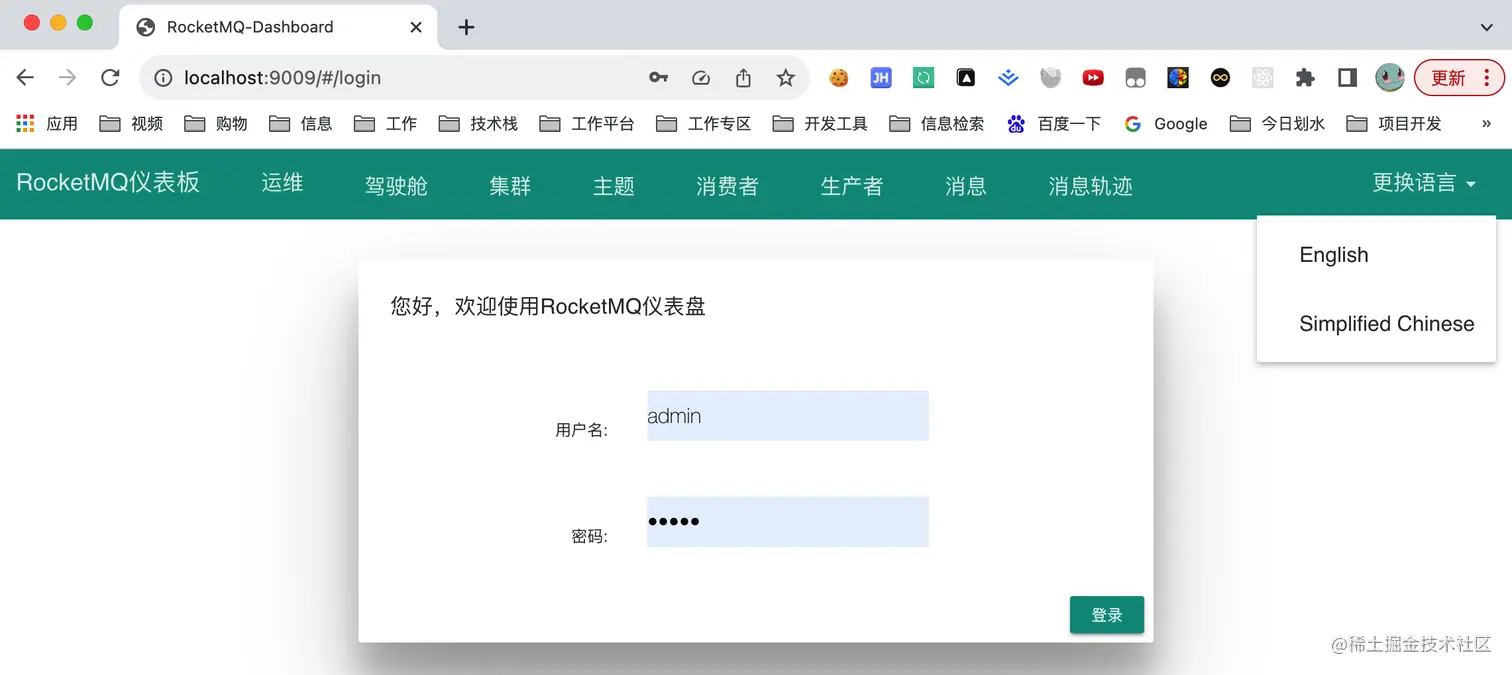The image size is (1512, 675).
Task: Open the 集群 cluster nav item
Action: pyautogui.click(x=510, y=186)
